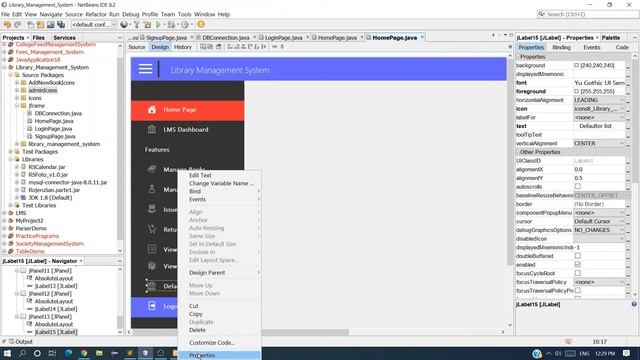Open the verticalAlignment CENTER dropdown
The image size is (640, 360).
599,143
